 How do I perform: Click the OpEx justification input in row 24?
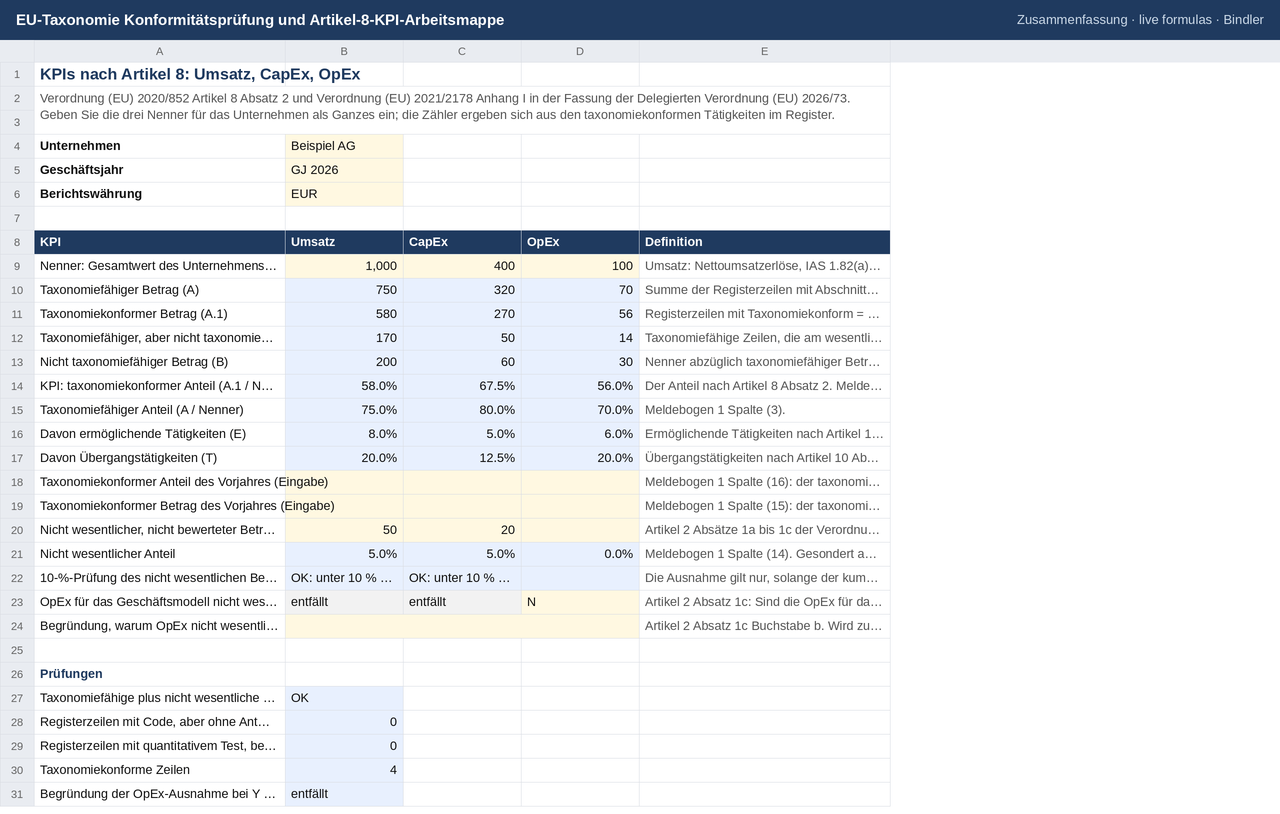pyautogui.click(x=462, y=626)
